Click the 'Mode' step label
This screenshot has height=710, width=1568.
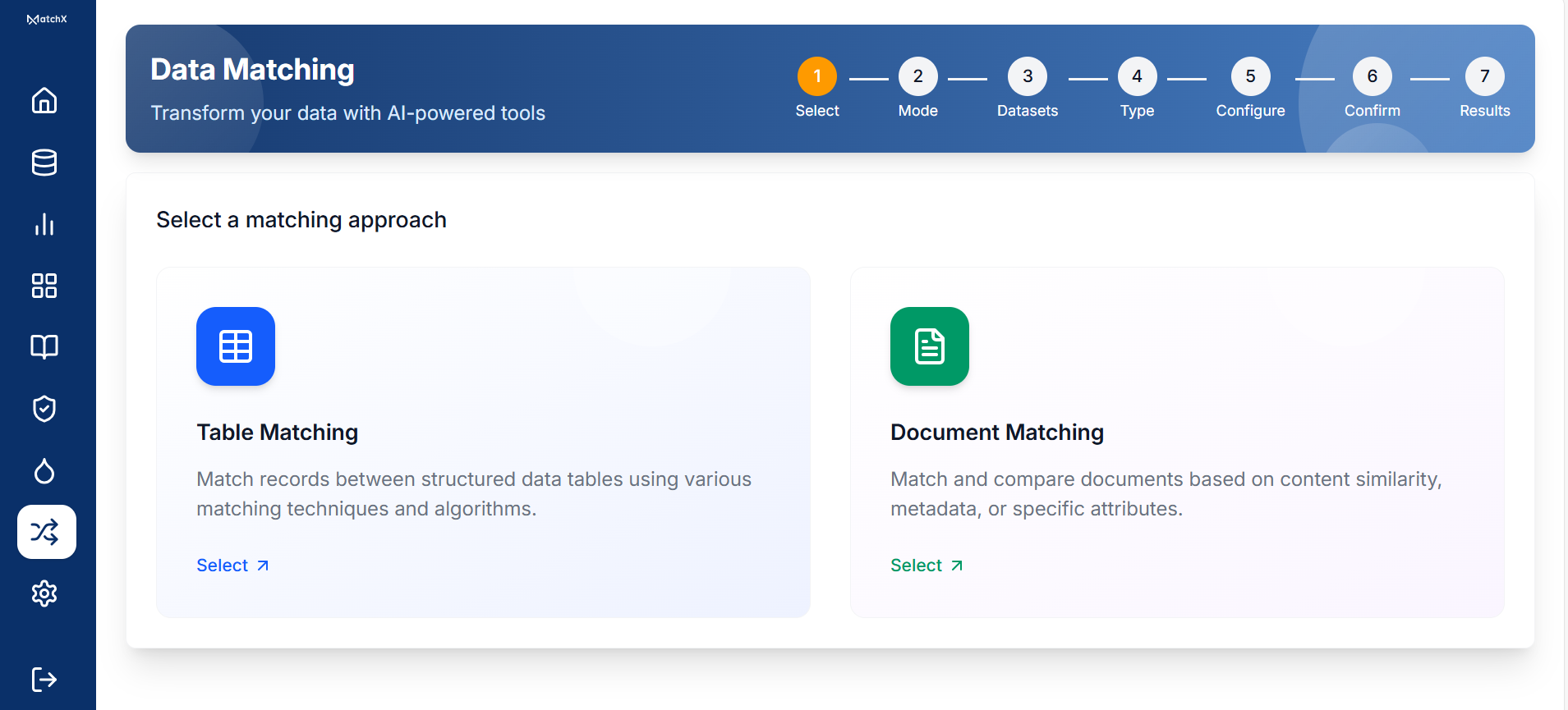(x=918, y=111)
